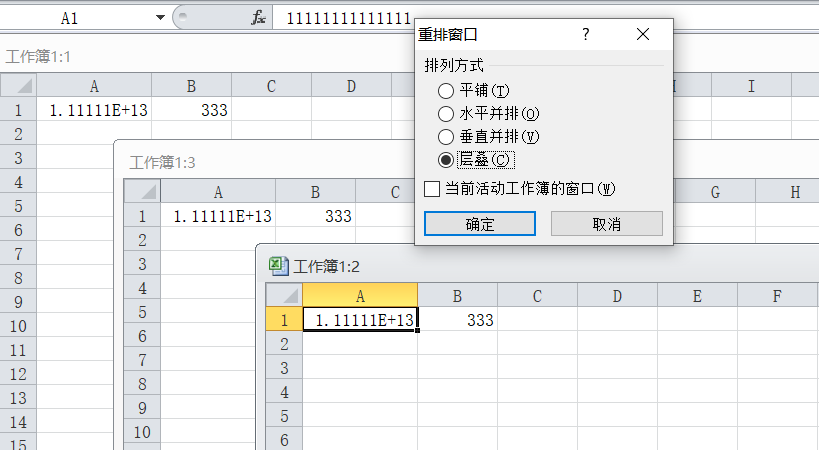Click the help question mark in 重排窗口 dialog
Image resolution: width=819 pixels, height=450 pixels.
coord(586,35)
